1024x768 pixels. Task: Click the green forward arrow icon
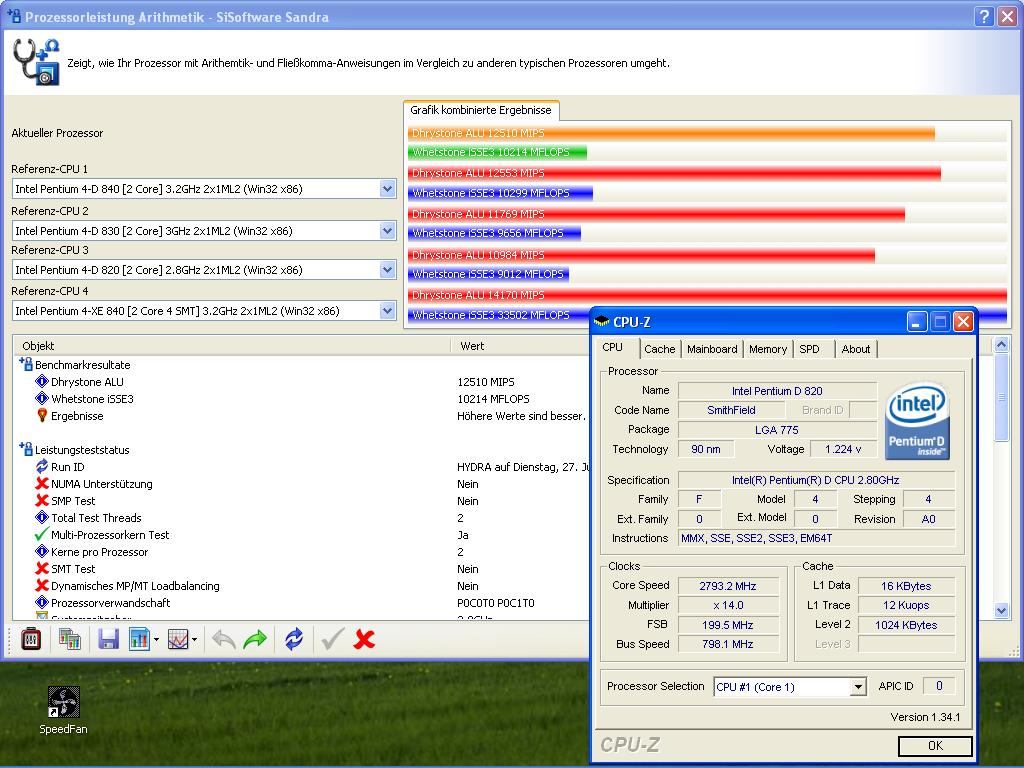click(x=255, y=639)
